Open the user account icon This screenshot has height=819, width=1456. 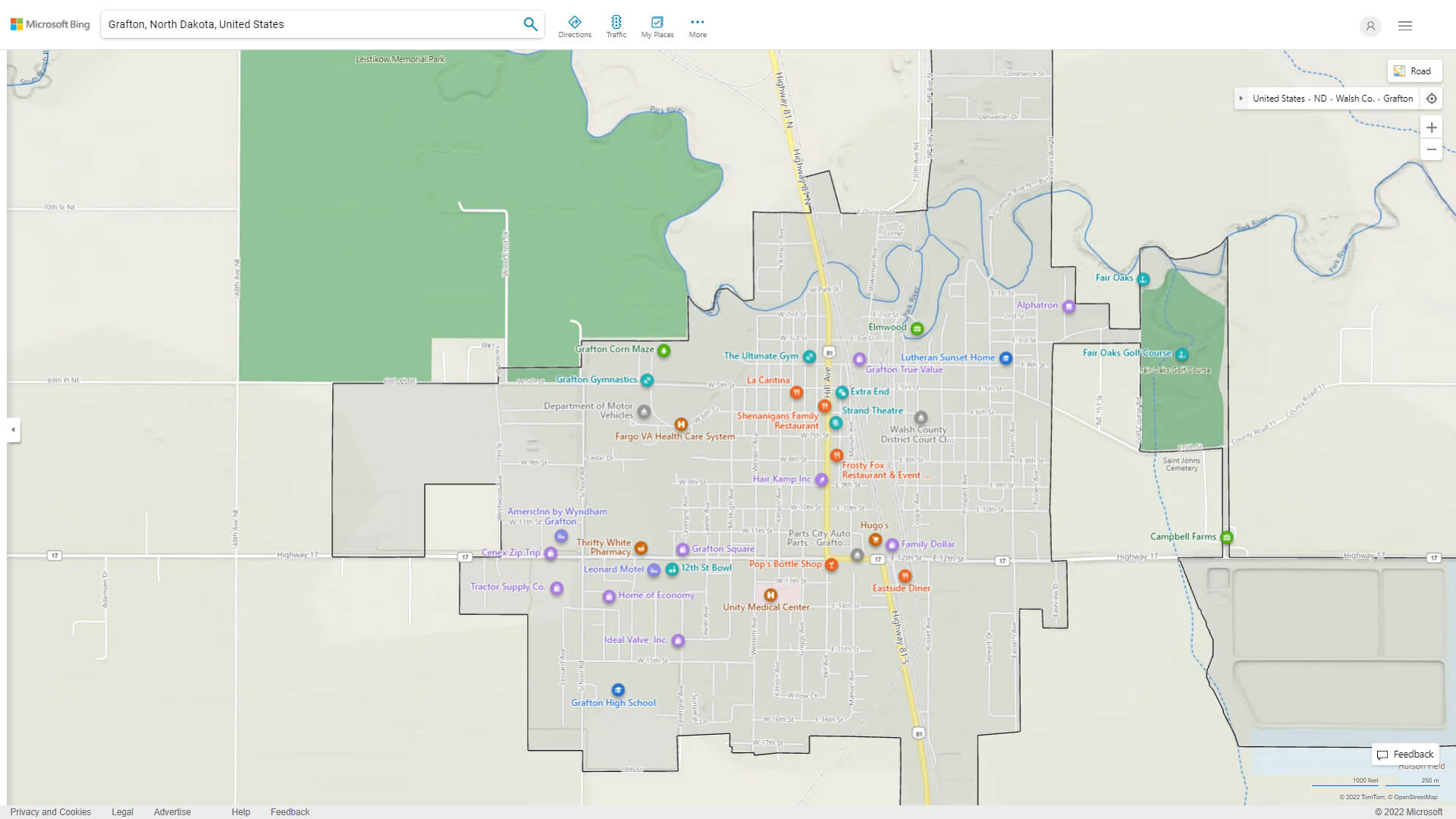[x=1370, y=26]
